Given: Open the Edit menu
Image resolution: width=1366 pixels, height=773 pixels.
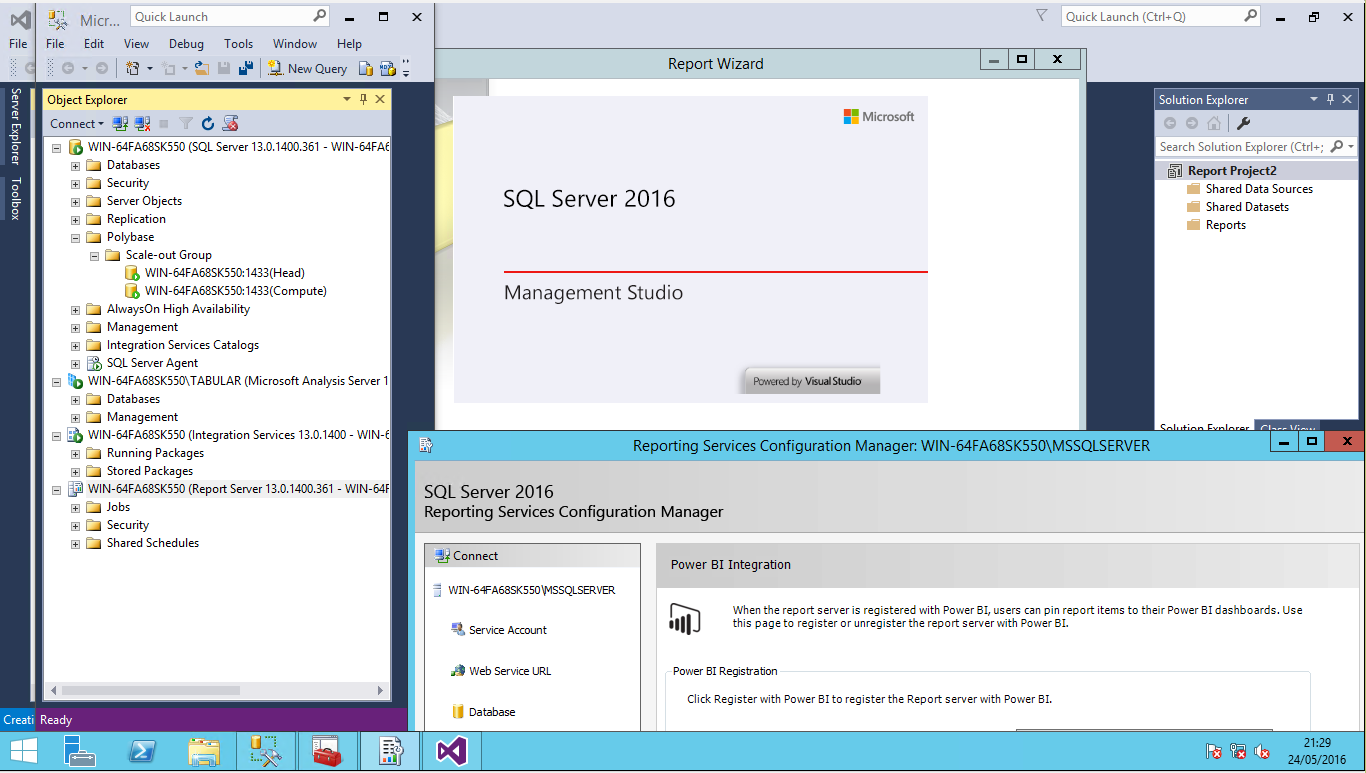Looking at the screenshot, I should click(94, 43).
